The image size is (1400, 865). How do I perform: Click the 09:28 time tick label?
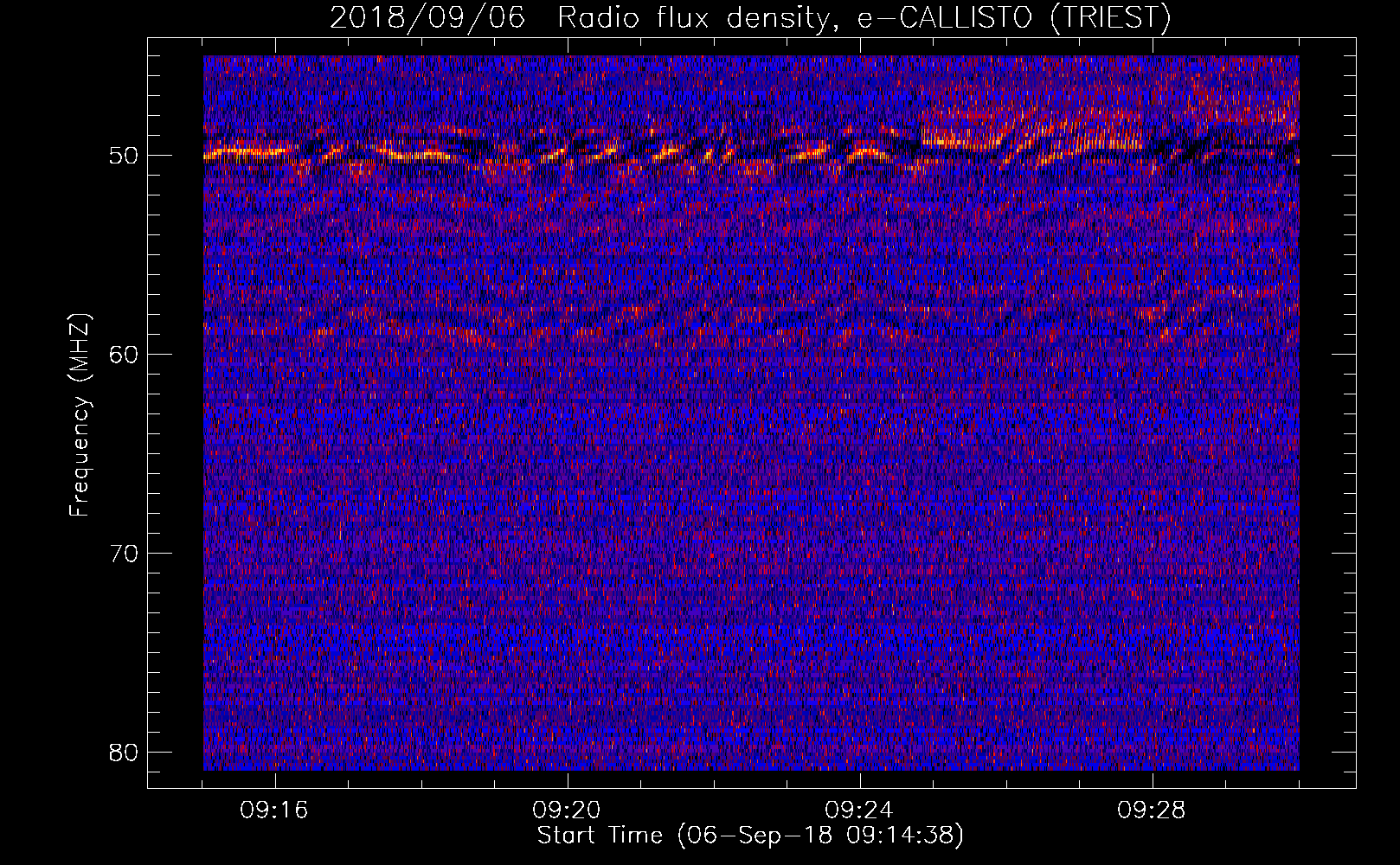pos(1152,811)
